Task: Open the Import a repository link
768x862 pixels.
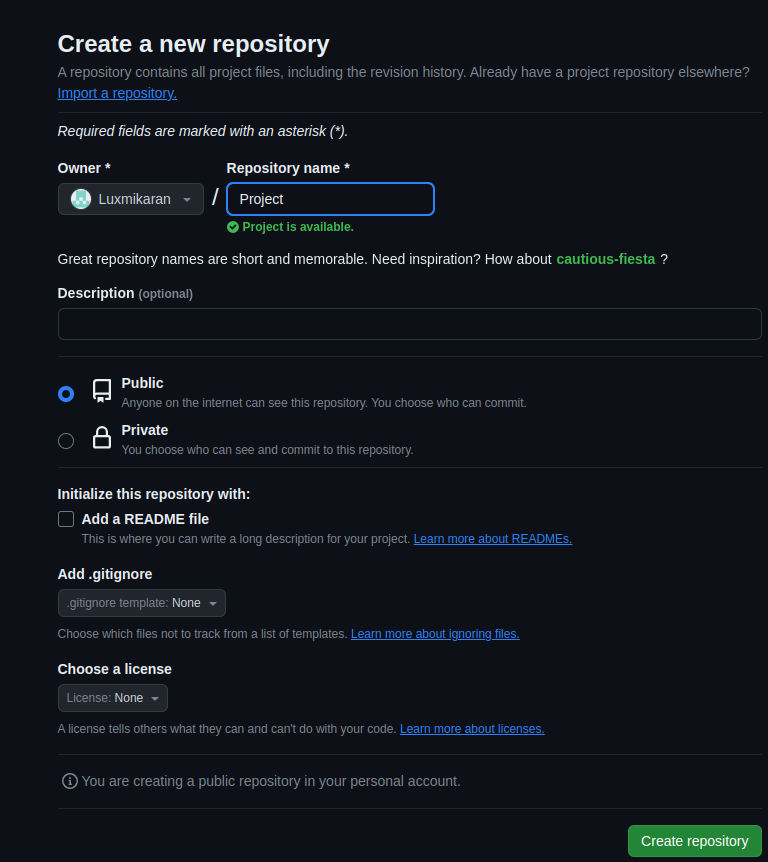Action: pos(116,93)
